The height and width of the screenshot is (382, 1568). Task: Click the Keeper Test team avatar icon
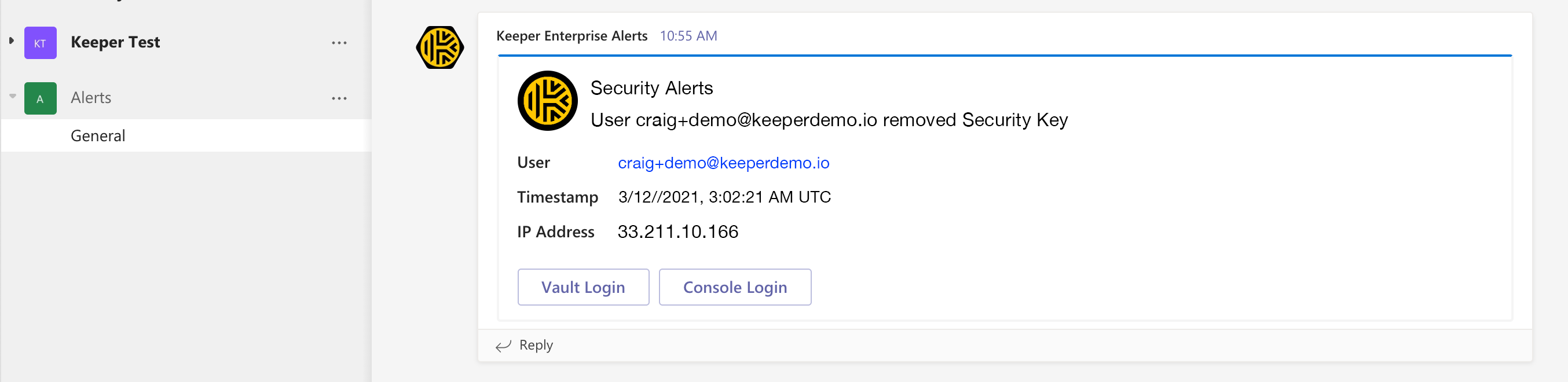(40, 43)
